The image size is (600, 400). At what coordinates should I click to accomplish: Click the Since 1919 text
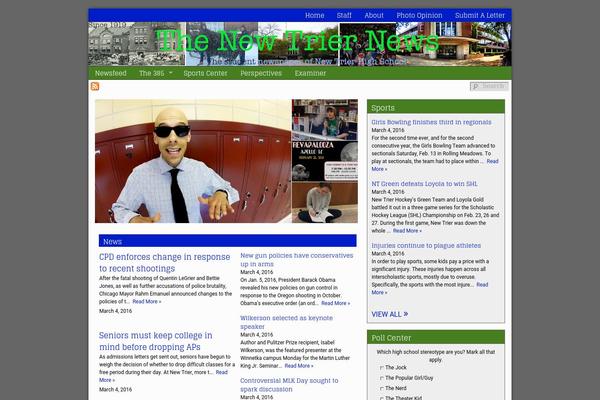point(108,25)
